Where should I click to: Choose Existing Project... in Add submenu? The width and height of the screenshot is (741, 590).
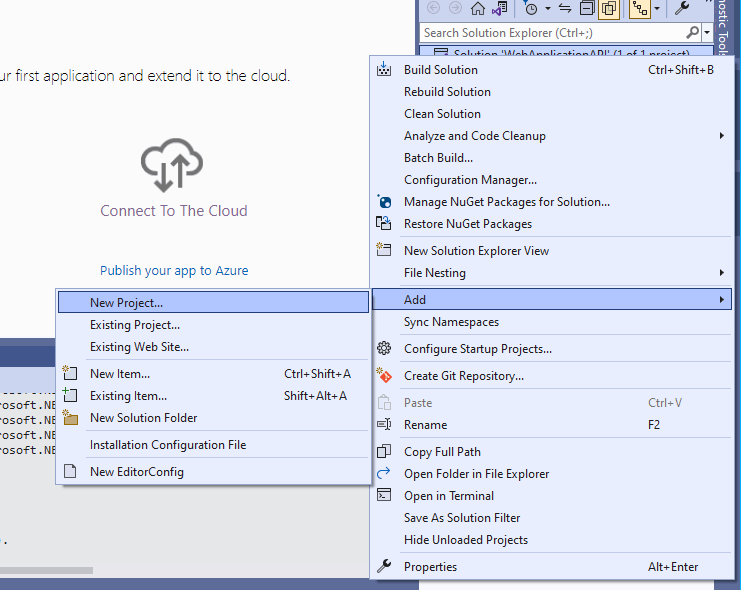tap(213, 325)
